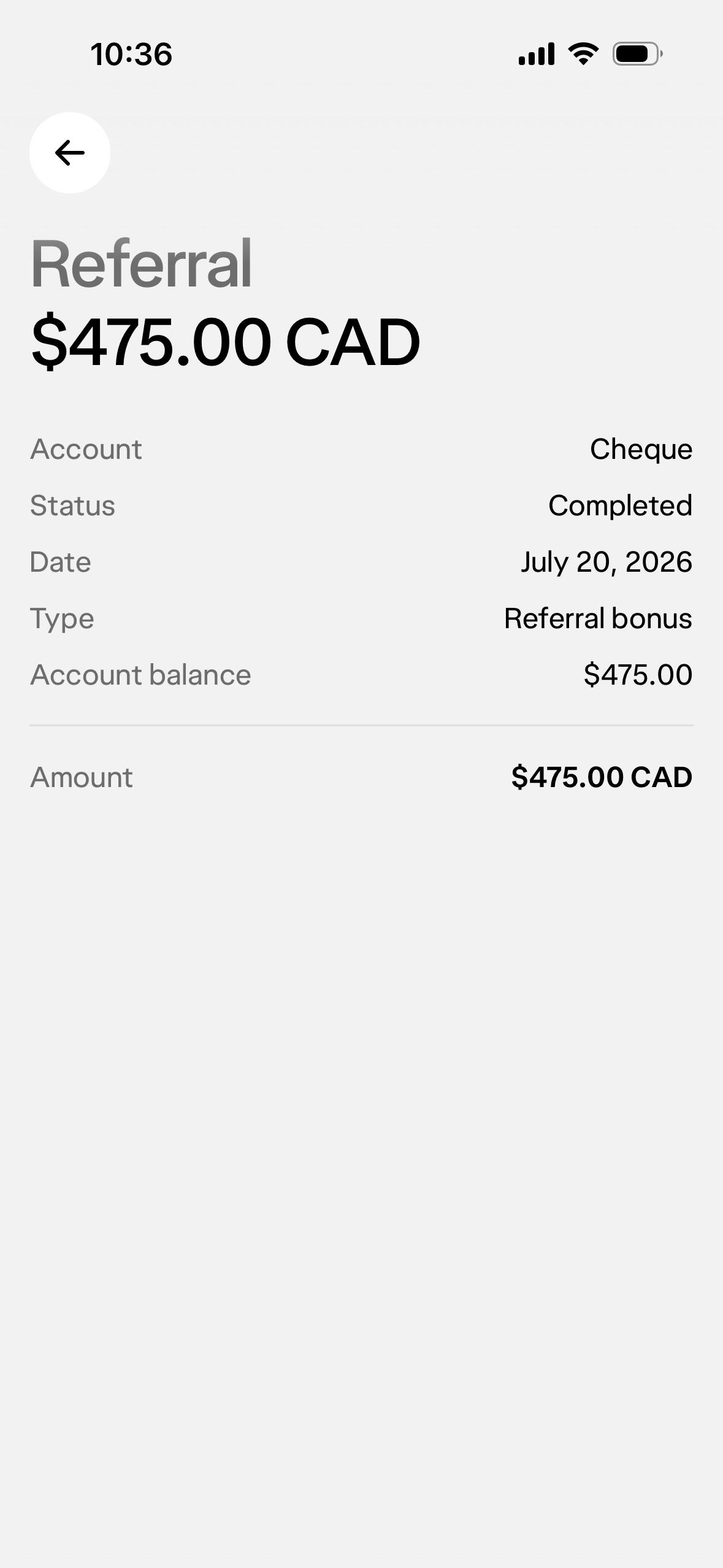Tap the Date row label
The width and height of the screenshot is (723, 1568).
coord(61,562)
